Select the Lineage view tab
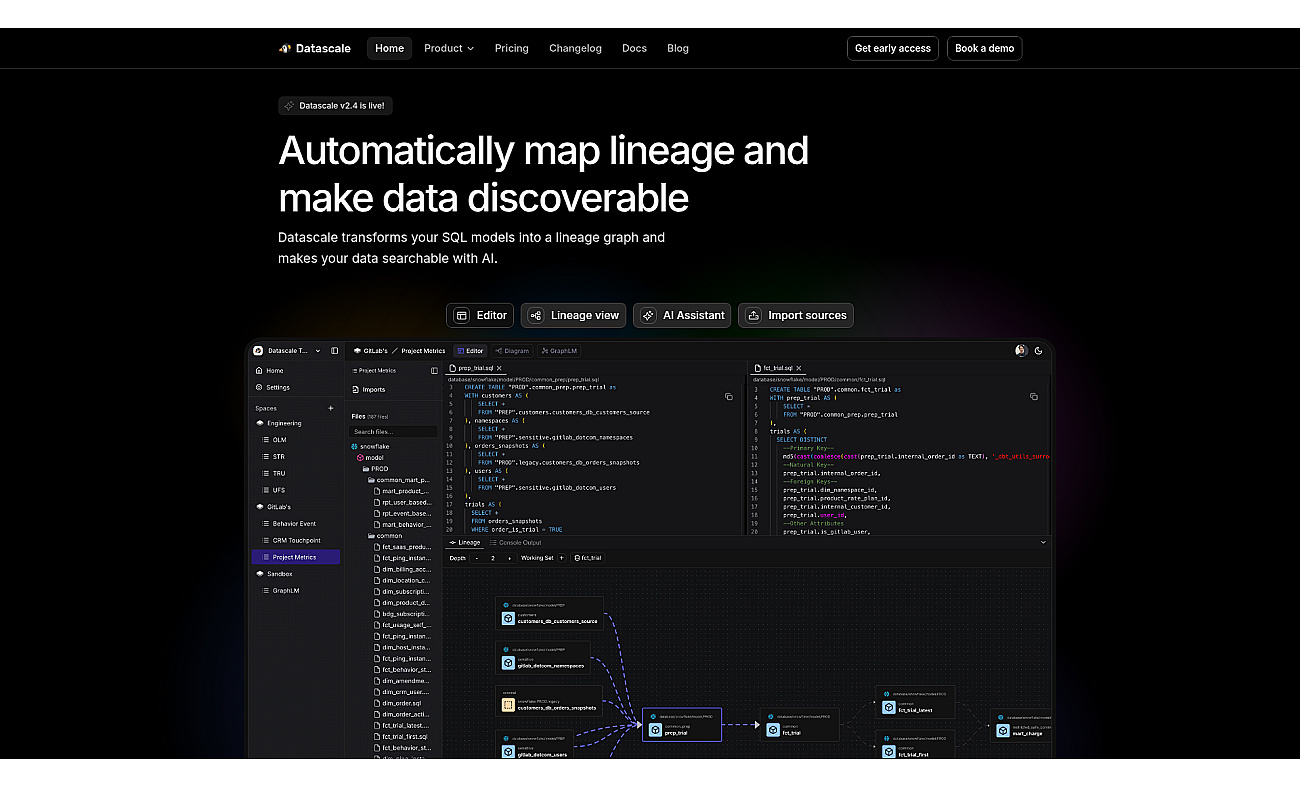This screenshot has height=788, width=1300. tap(574, 315)
